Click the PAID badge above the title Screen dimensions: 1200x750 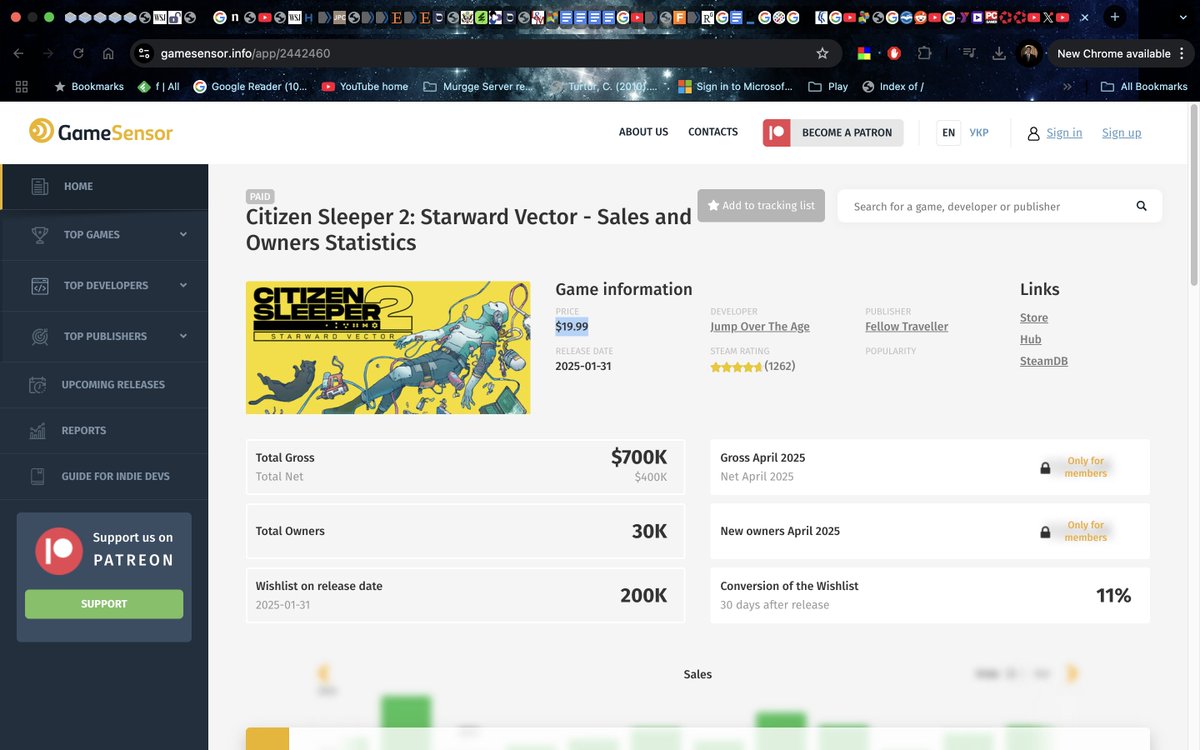click(260, 197)
